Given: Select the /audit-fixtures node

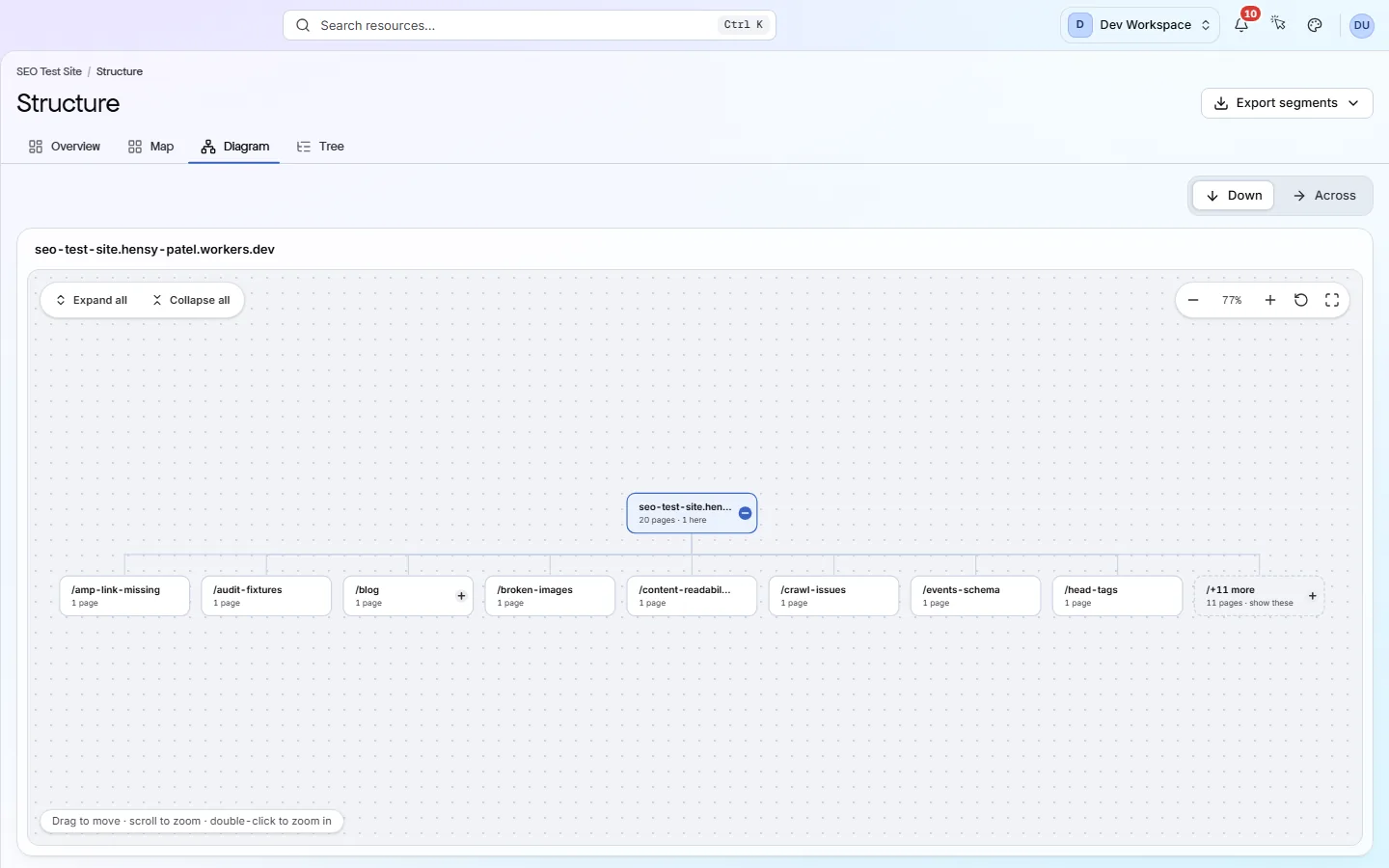Looking at the screenshot, I should pyautogui.click(x=266, y=596).
